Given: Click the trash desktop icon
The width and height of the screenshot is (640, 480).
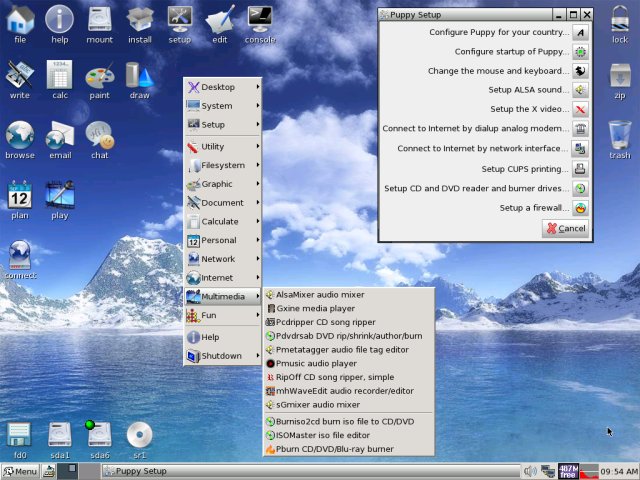Looking at the screenshot, I should pos(619,135).
